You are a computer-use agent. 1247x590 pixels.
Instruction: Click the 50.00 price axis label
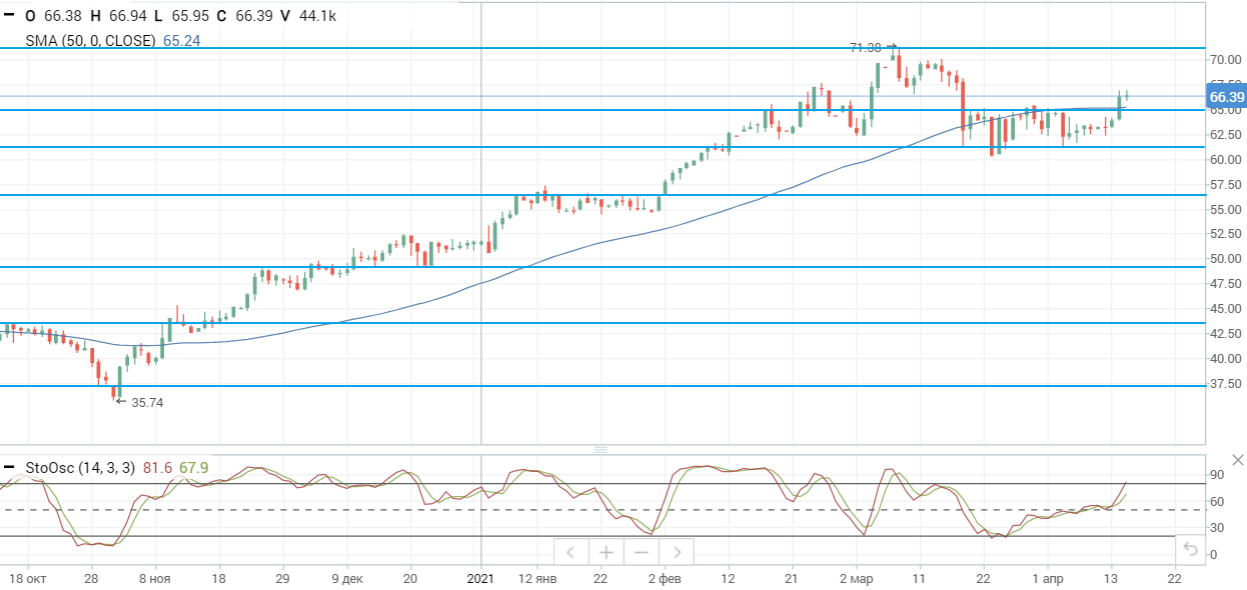1225,258
